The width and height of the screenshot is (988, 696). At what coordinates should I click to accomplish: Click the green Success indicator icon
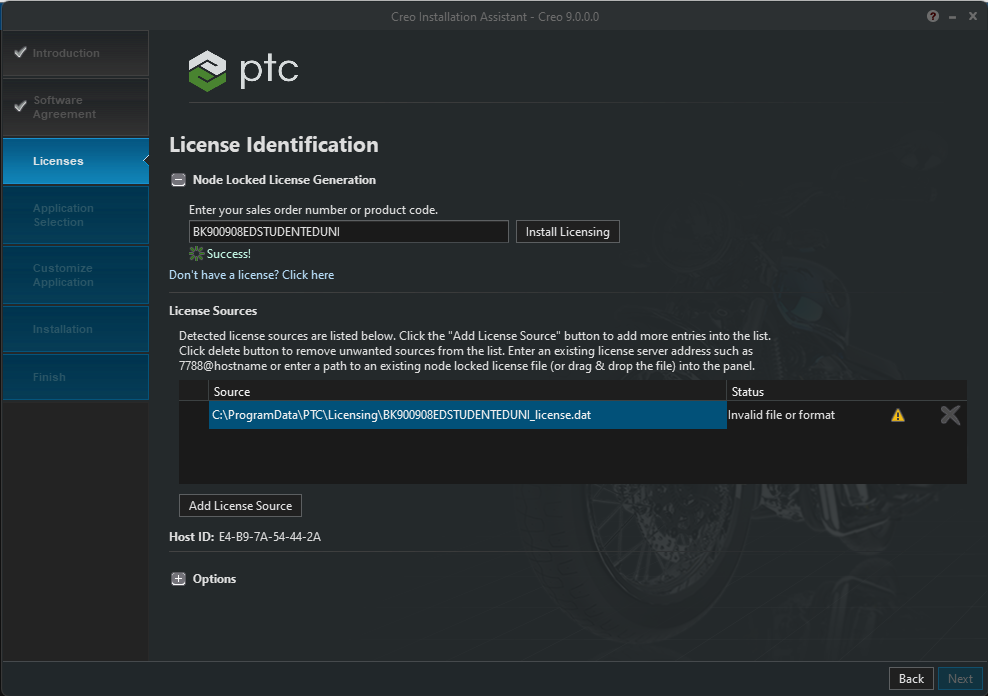[196, 253]
